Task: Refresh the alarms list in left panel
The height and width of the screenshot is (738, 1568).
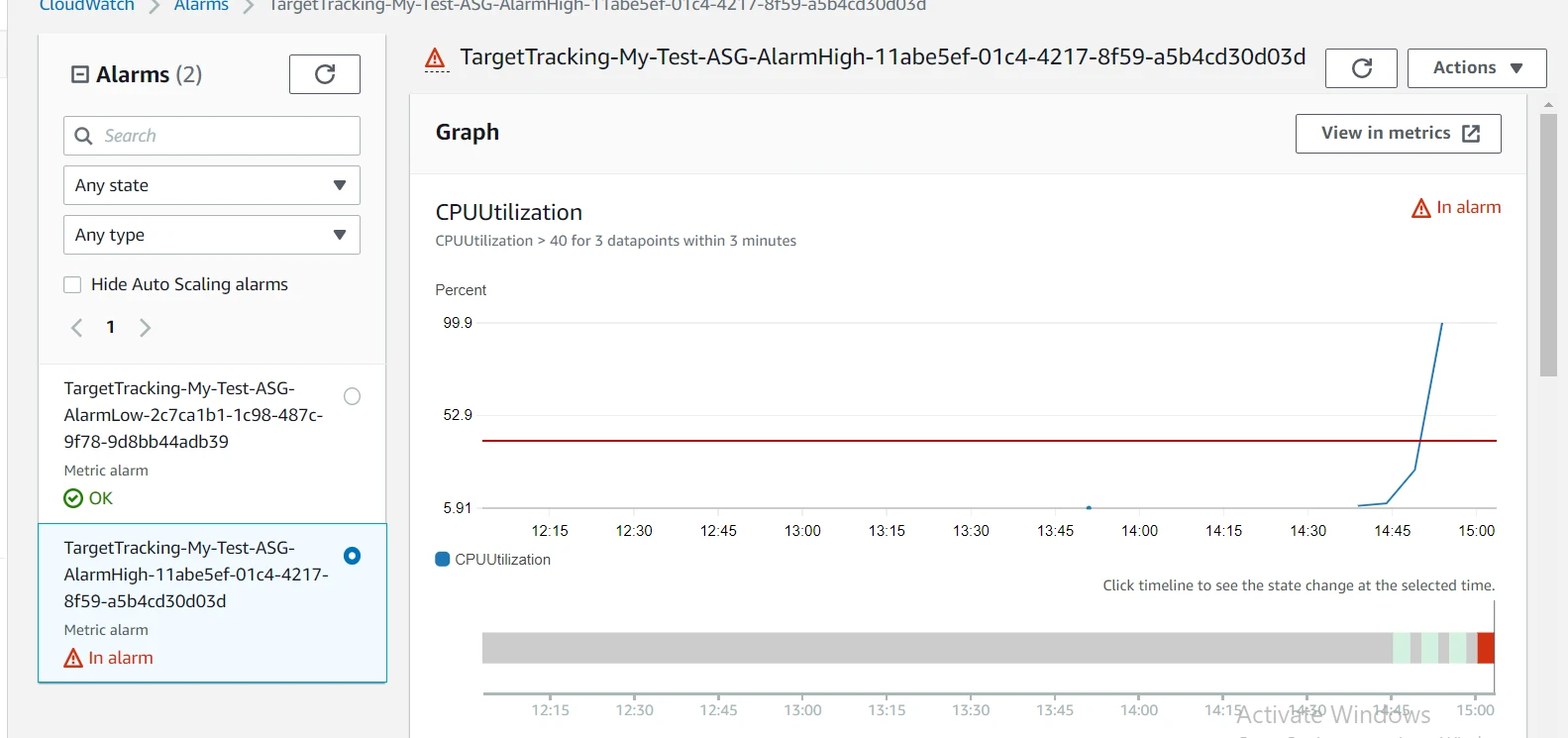Action: pos(324,73)
